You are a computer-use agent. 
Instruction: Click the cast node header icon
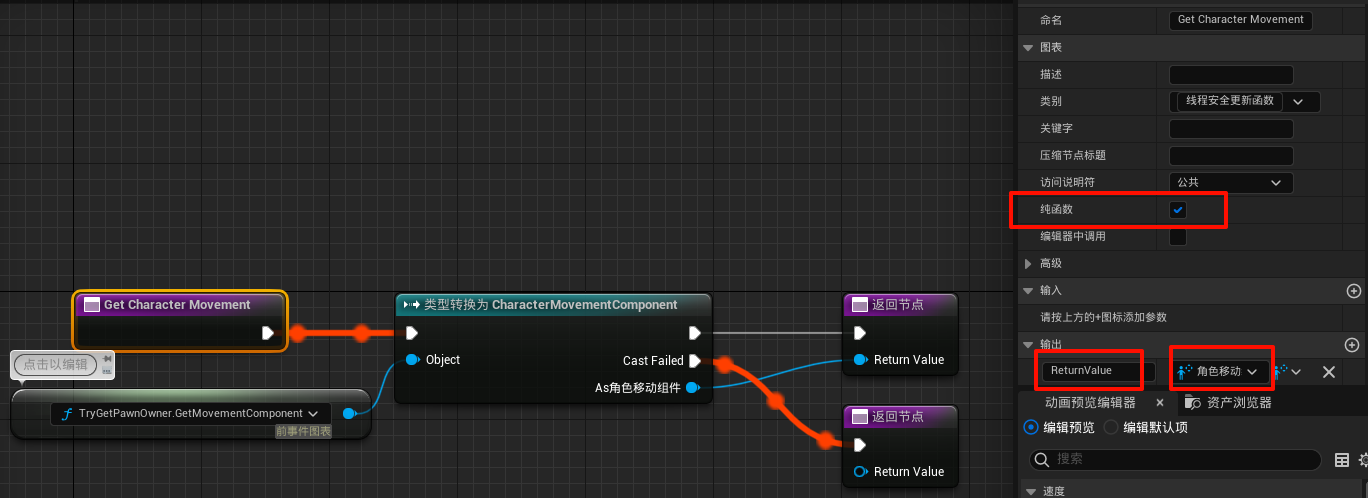click(411, 305)
